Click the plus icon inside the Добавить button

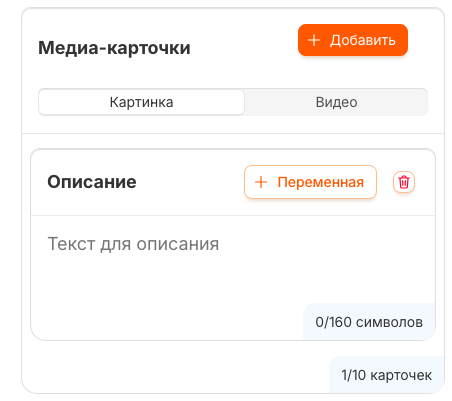(314, 40)
